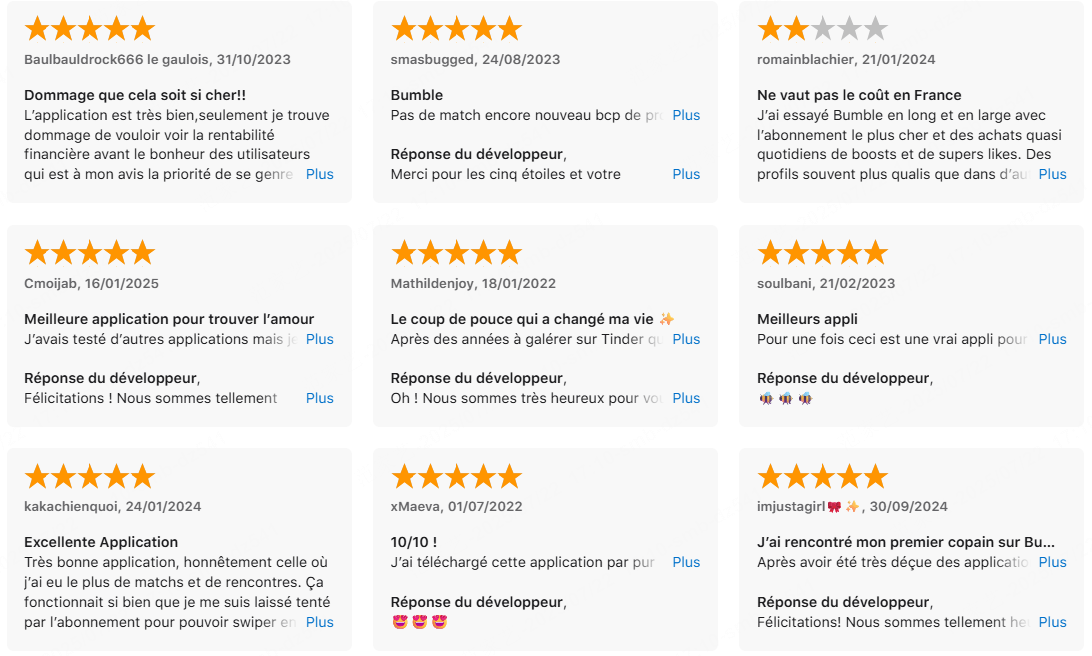Click the star rating on kakachienquoi's review
Image resolution: width=1092 pixels, height=656 pixels.
tap(90, 477)
